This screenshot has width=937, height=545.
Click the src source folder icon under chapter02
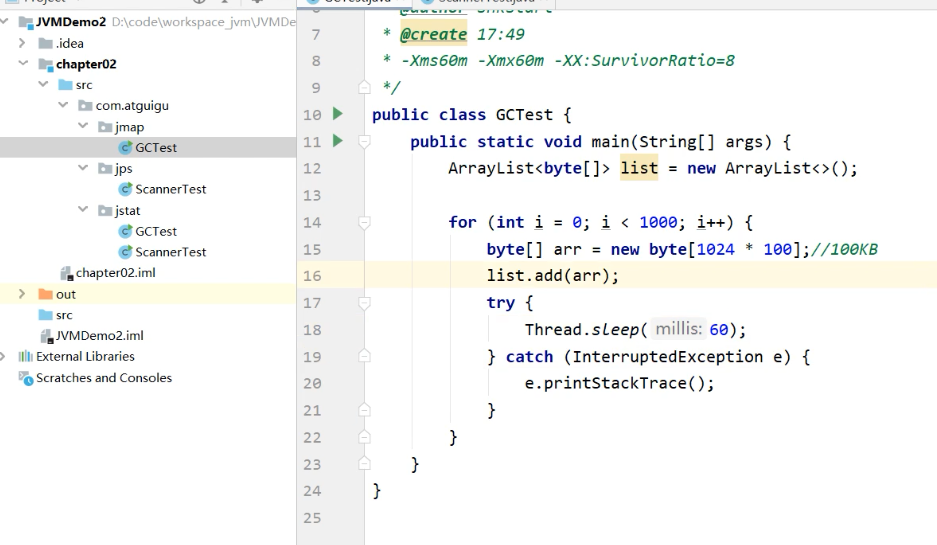(x=65, y=85)
